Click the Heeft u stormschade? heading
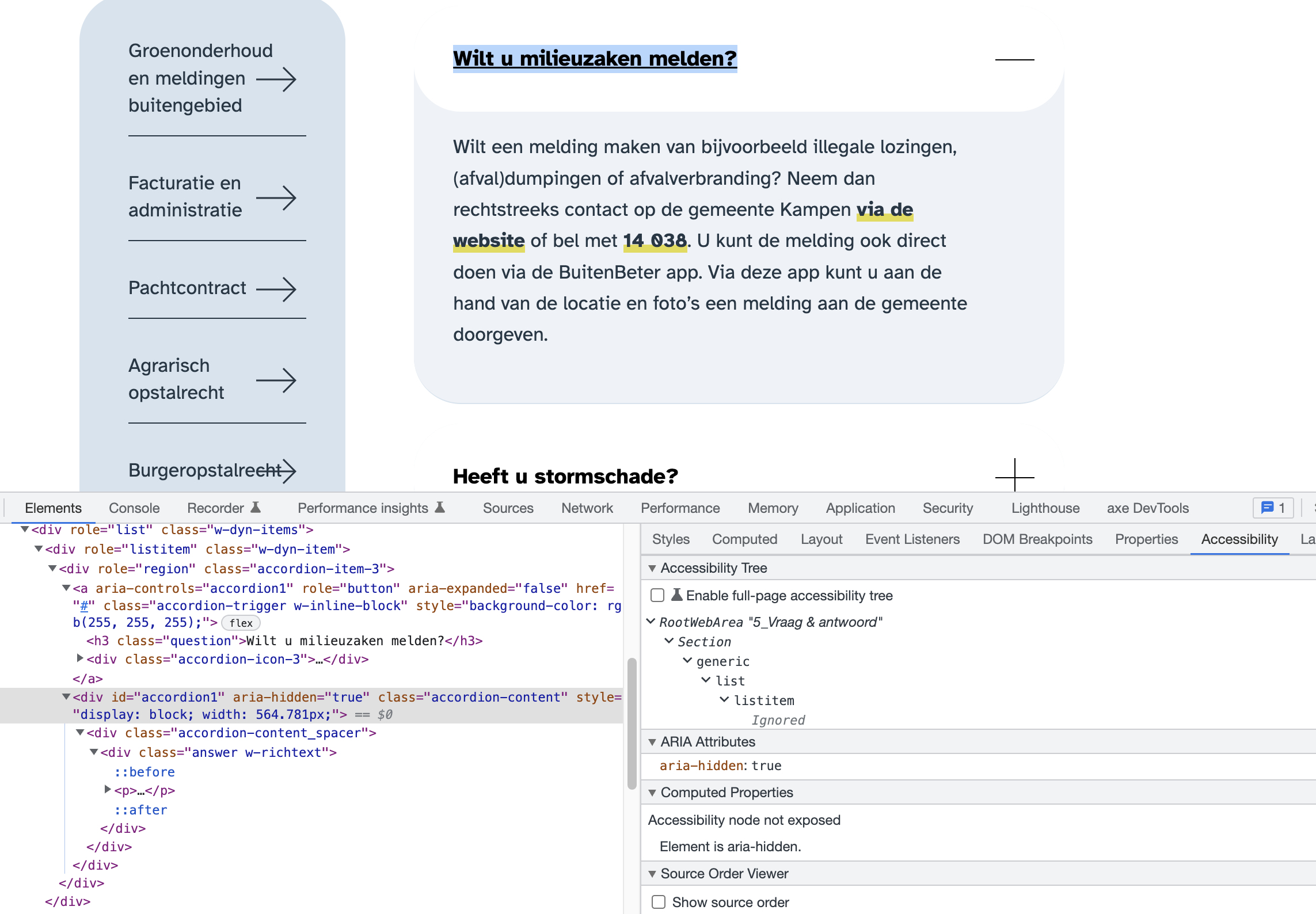The height and width of the screenshot is (914, 1316). [565, 477]
